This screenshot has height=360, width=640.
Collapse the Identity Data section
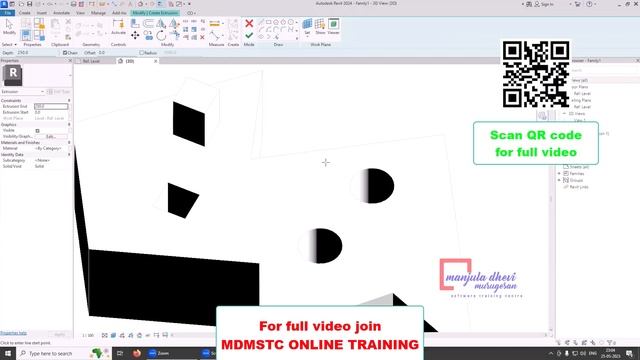coord(69,155)
